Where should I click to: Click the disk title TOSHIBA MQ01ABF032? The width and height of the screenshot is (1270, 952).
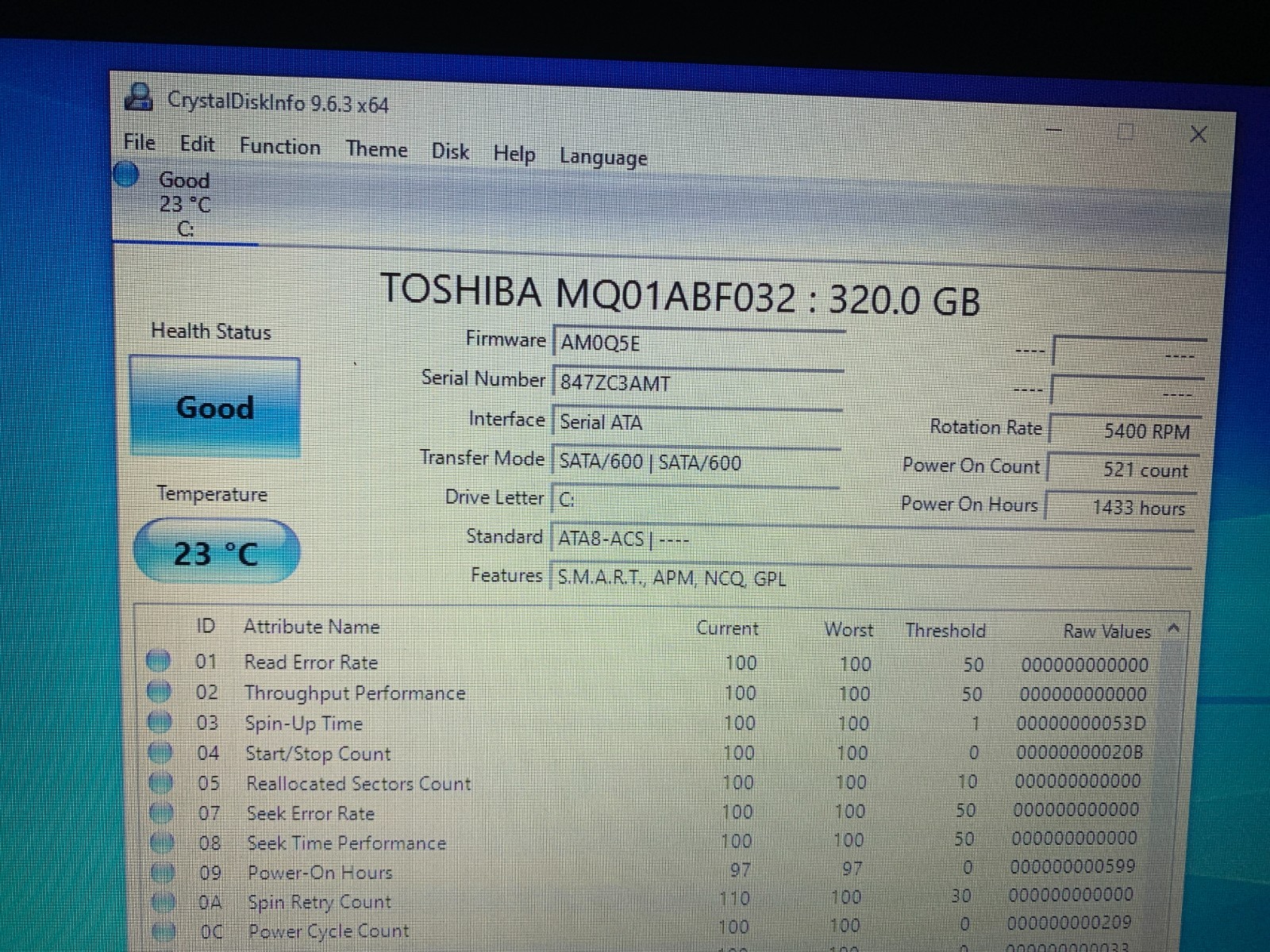[679, 295]
